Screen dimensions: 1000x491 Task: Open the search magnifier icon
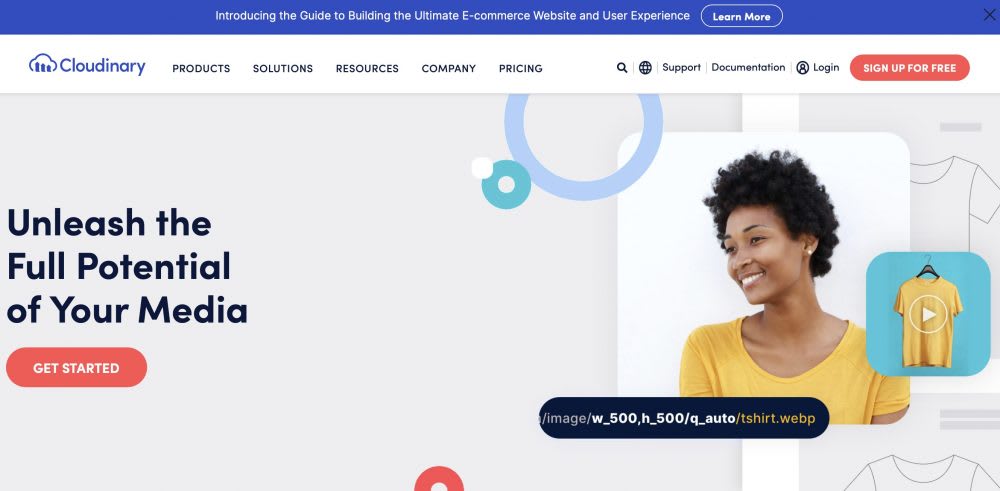(622, 68)
